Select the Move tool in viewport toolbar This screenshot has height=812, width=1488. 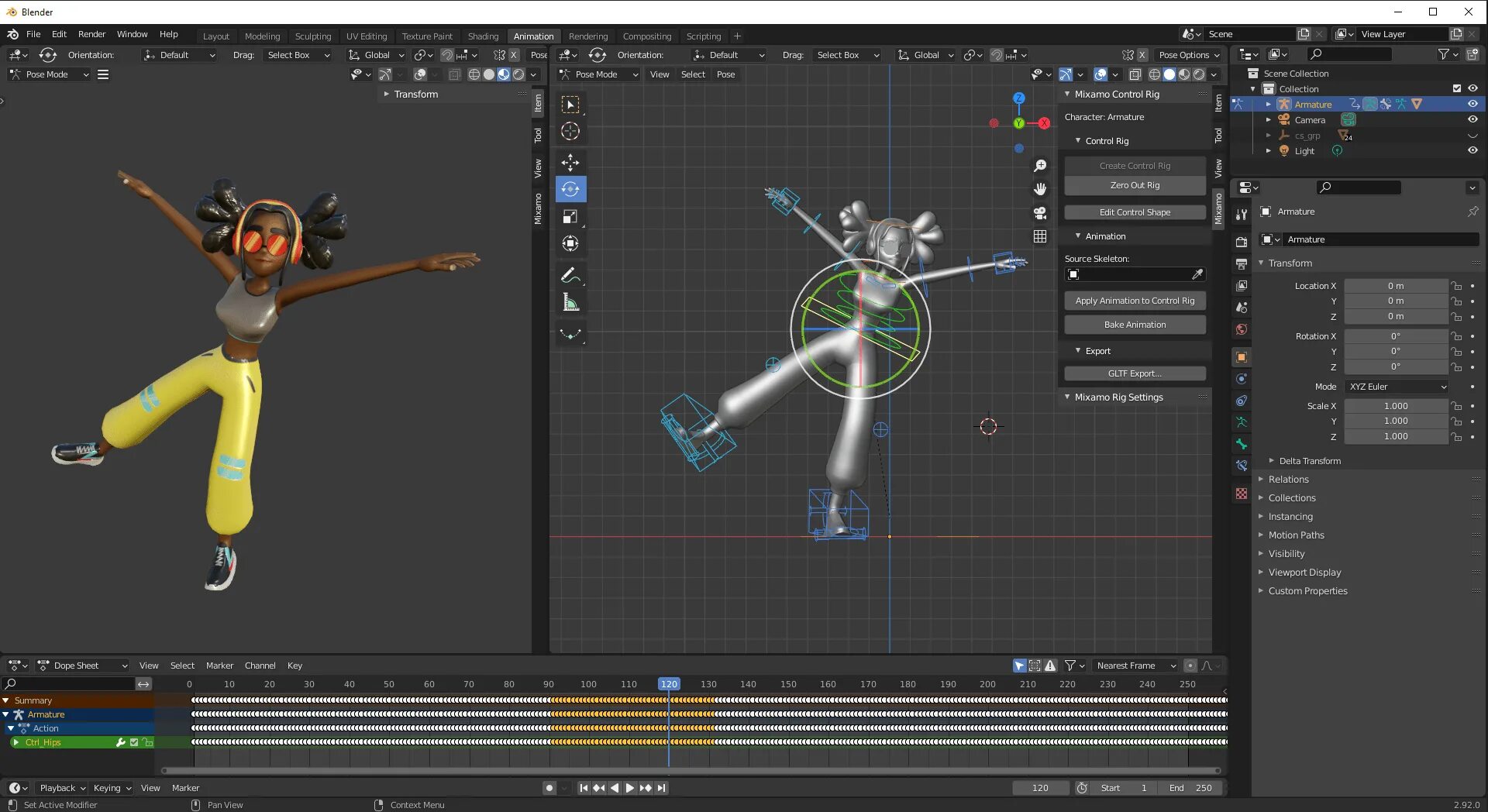[x=570, y=162]
